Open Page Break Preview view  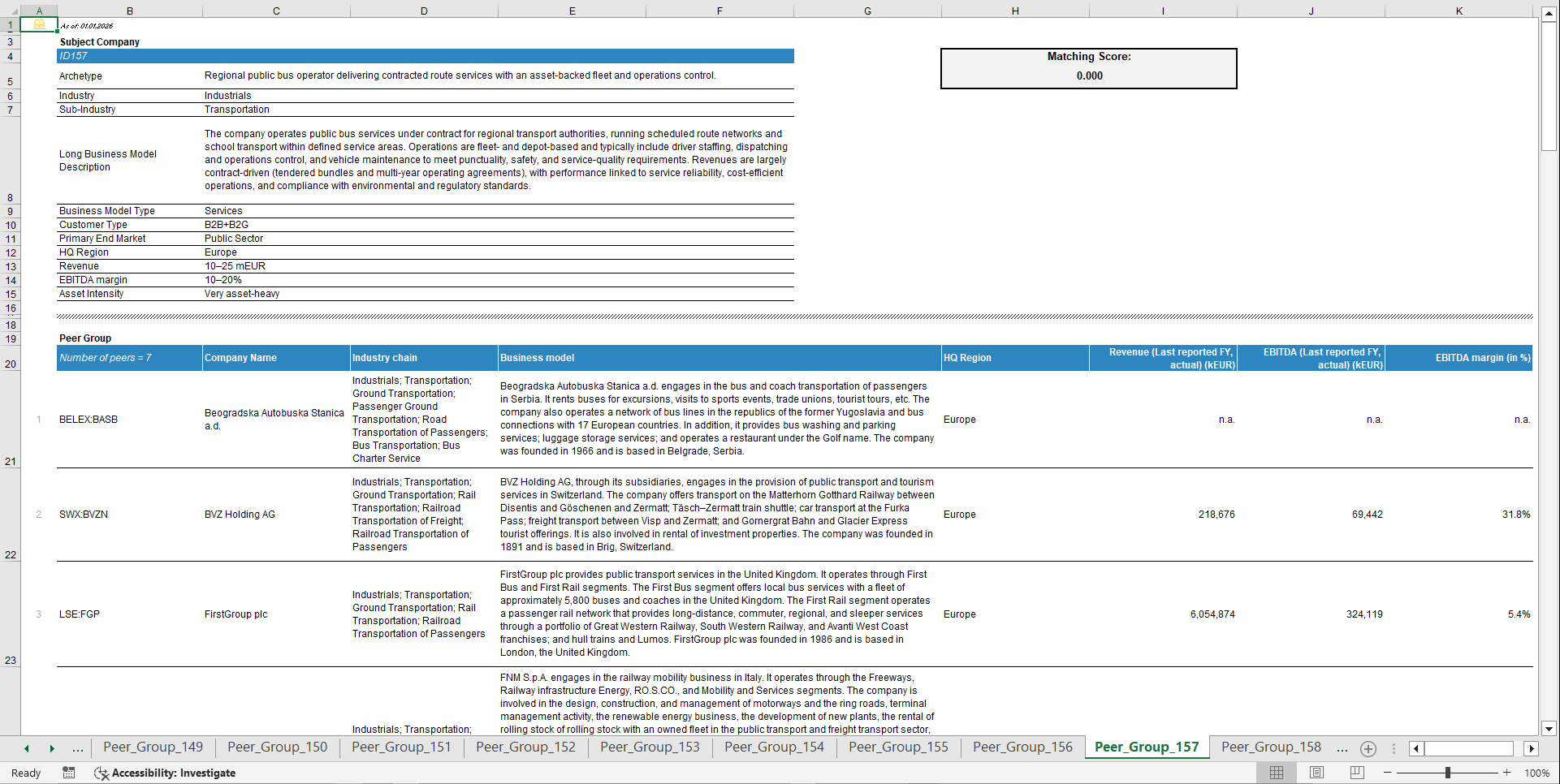(1355, 773)
